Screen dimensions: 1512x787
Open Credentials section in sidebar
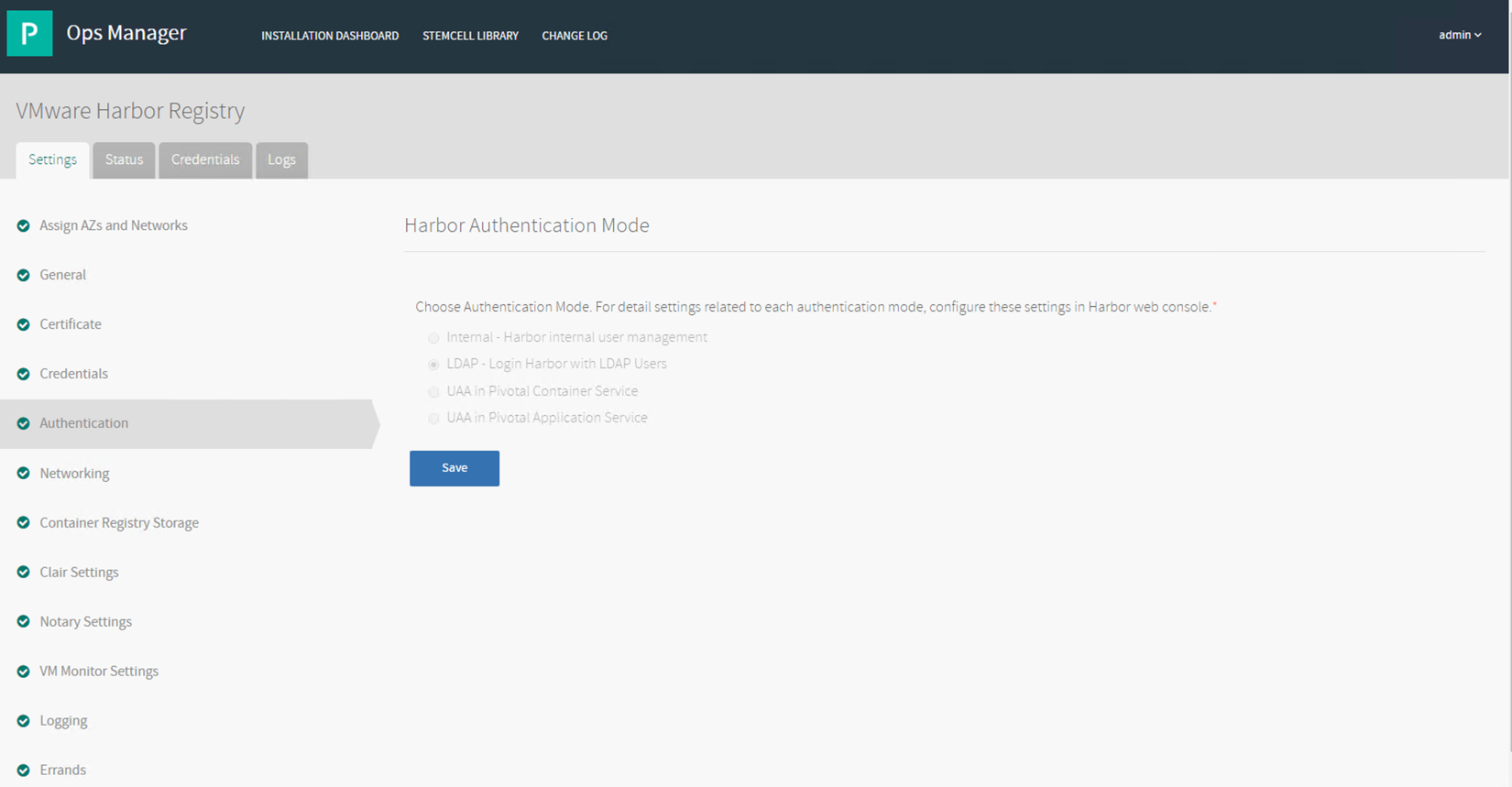pyautogui.click(x=73, y=374)
